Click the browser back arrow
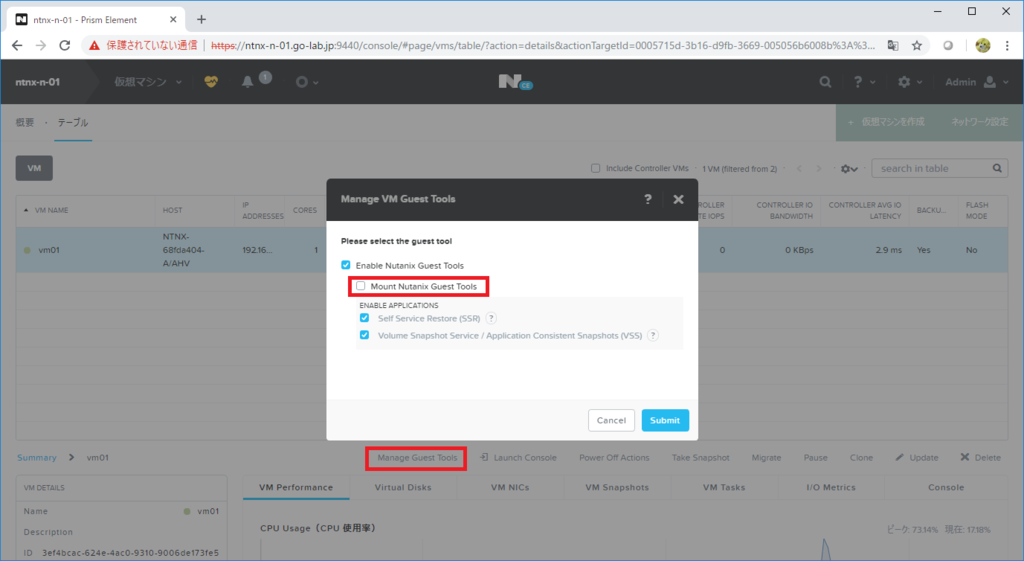Screen dimensions: 1024x561 [x=17, y=45]
